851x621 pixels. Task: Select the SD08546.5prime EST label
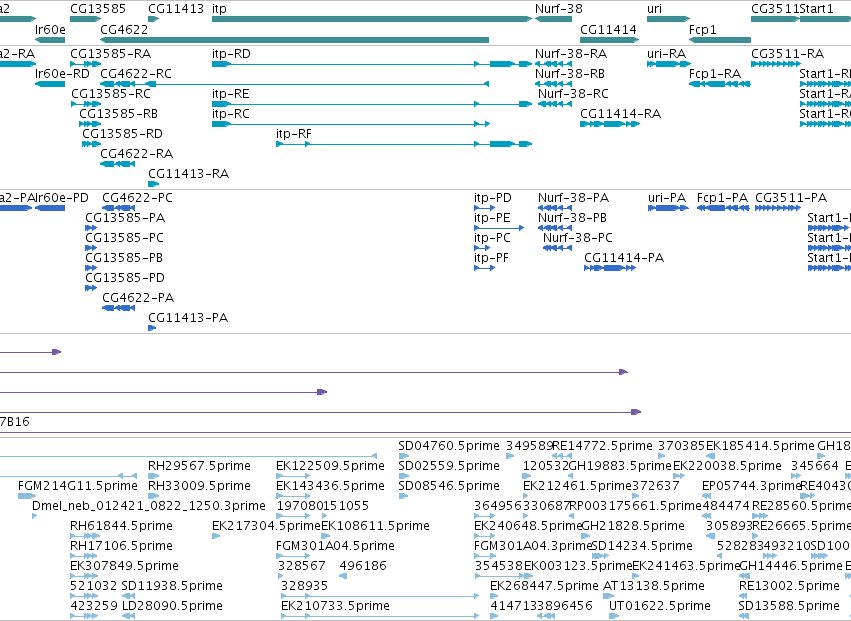tap(449, 486)
